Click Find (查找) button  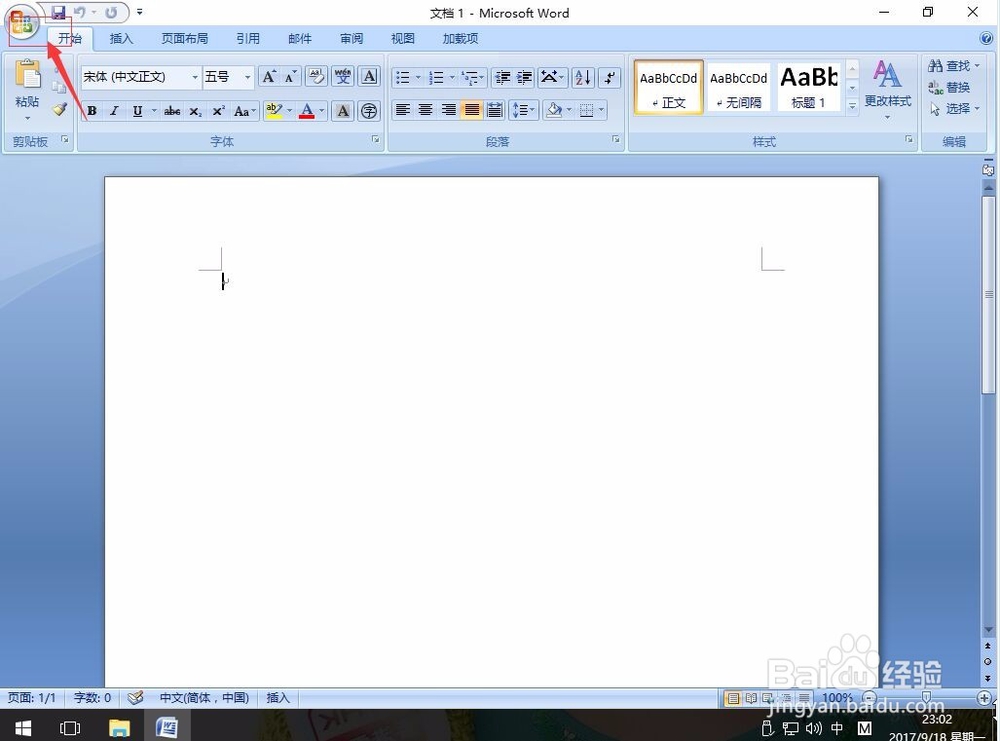point(953,66)
